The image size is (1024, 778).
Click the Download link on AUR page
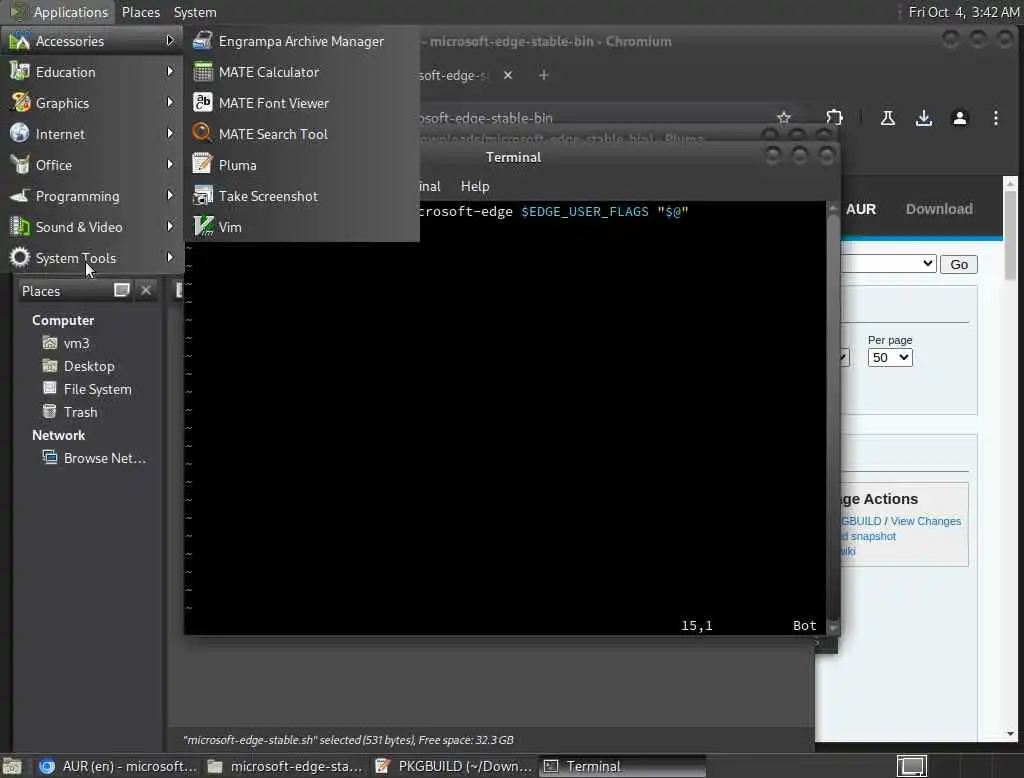[938, 209]
